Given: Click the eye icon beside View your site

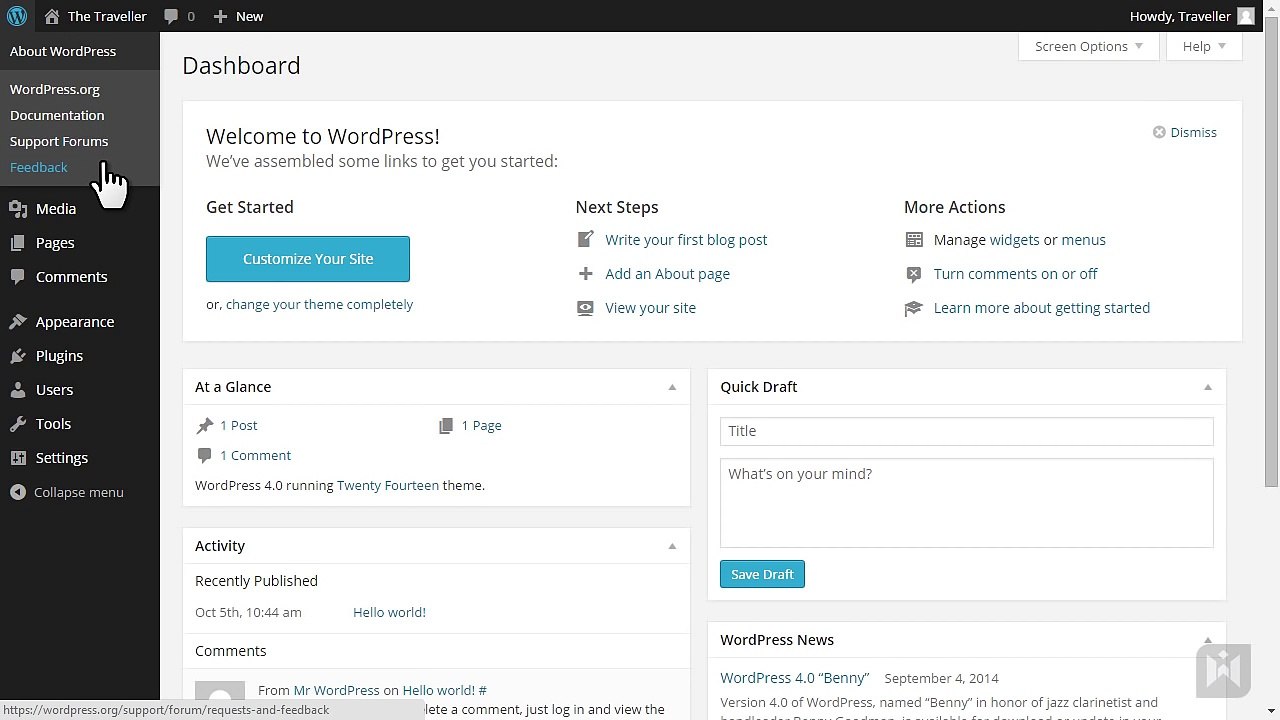Looking at the screenshot, I should (x=586, y=308).
